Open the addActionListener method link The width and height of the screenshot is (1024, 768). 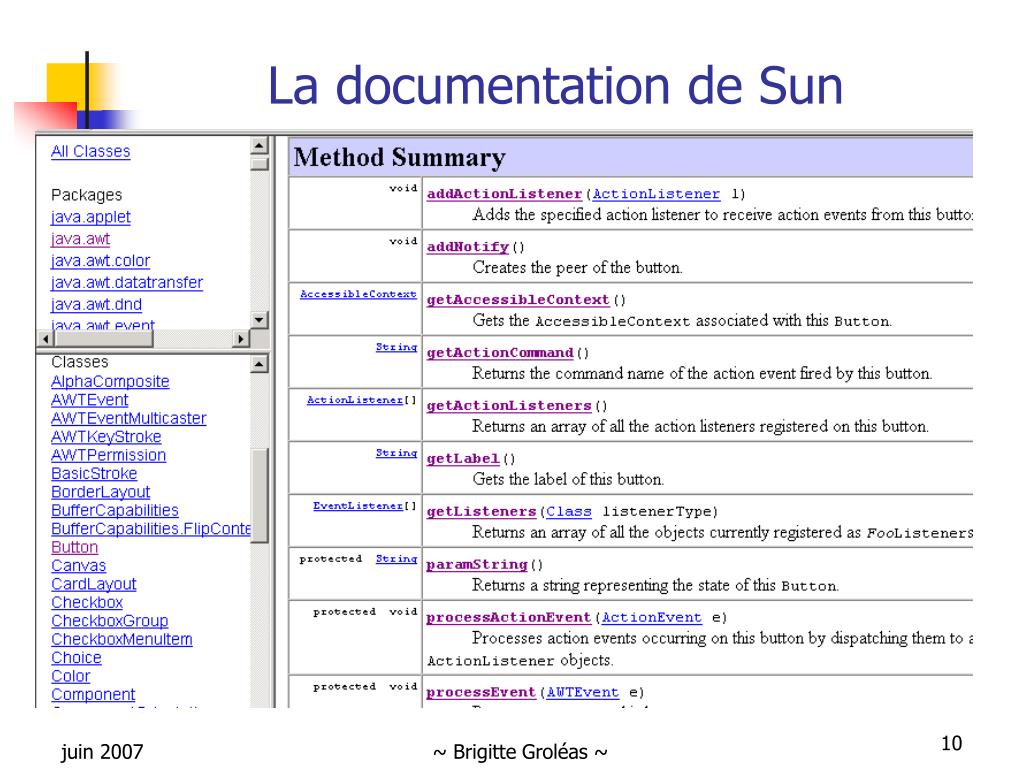[504, 194]
